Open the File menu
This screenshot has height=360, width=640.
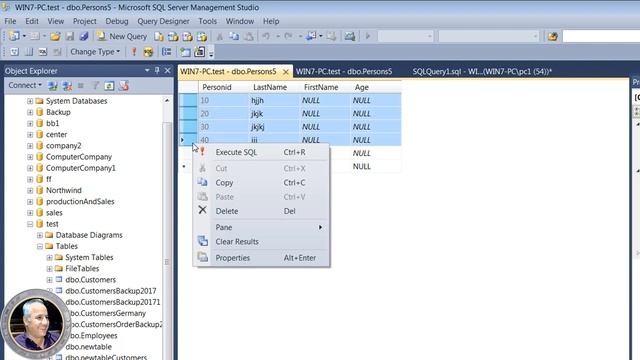10,21
